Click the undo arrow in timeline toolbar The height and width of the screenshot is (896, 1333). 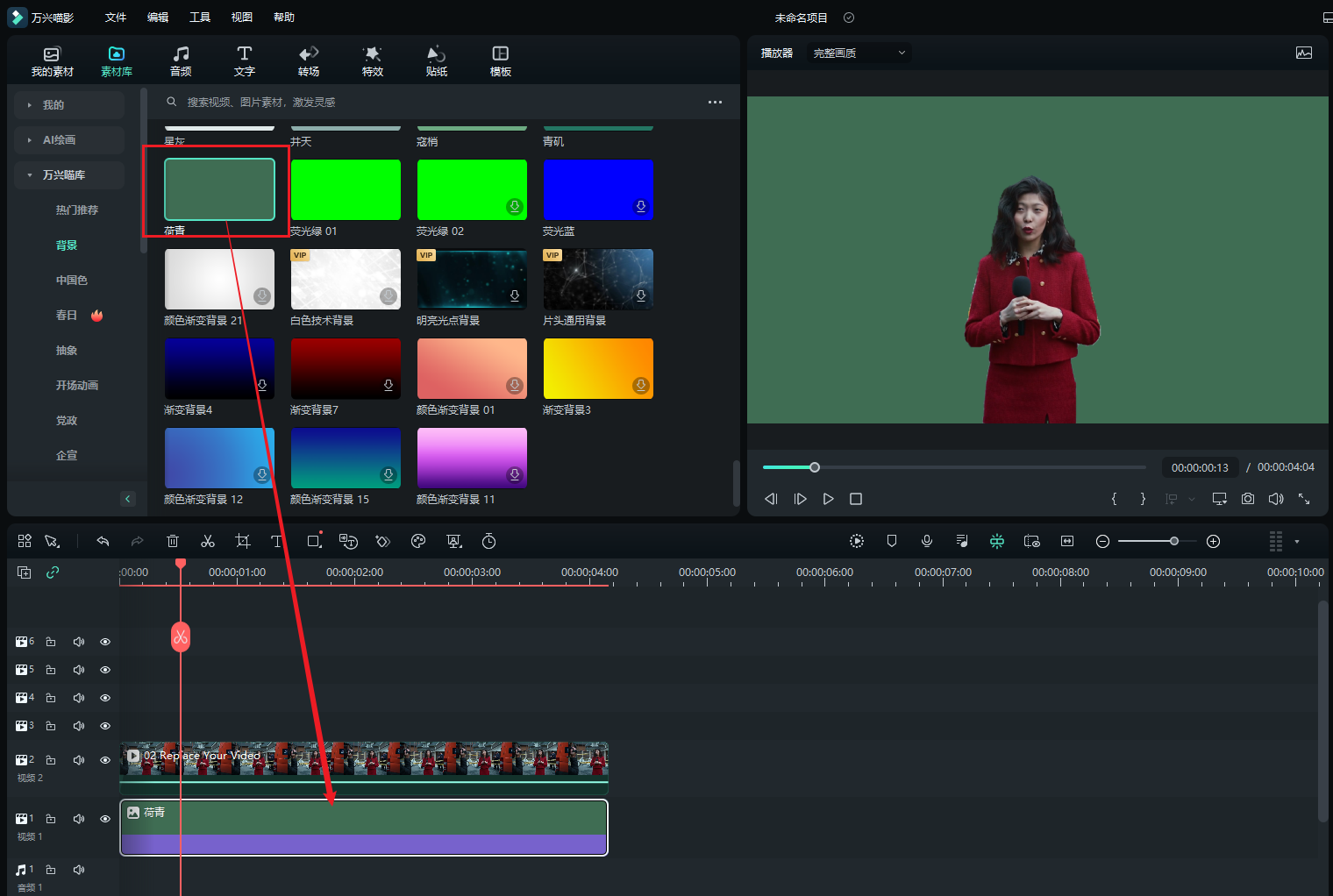pos(103,542)
